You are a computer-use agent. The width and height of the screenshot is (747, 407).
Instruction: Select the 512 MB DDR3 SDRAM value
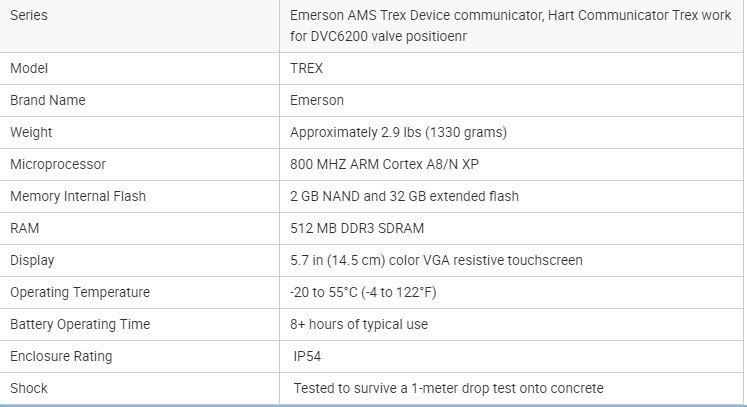pyautogui.click(x=357, y=228)
